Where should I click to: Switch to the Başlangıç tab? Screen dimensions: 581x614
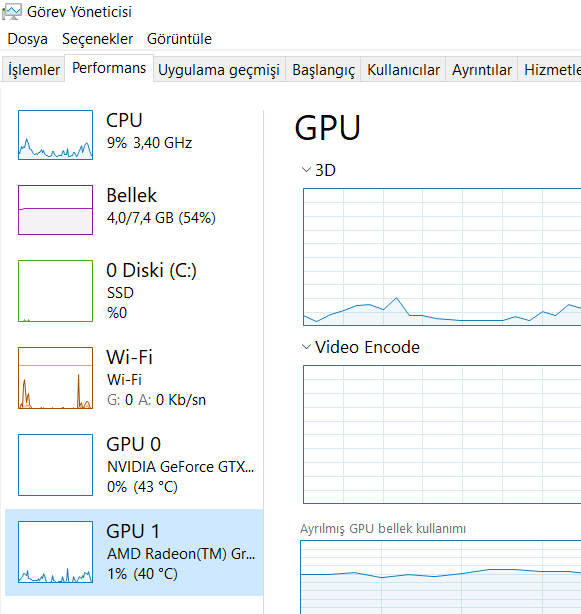[323, 70]
